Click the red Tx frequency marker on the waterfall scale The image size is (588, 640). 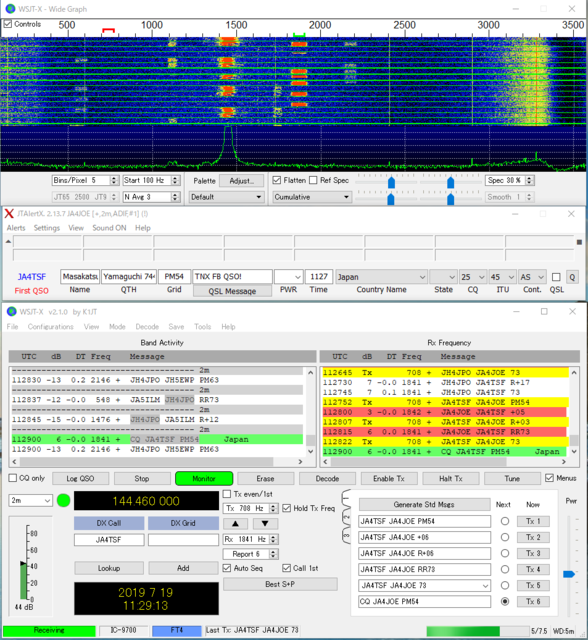(108, 31)
